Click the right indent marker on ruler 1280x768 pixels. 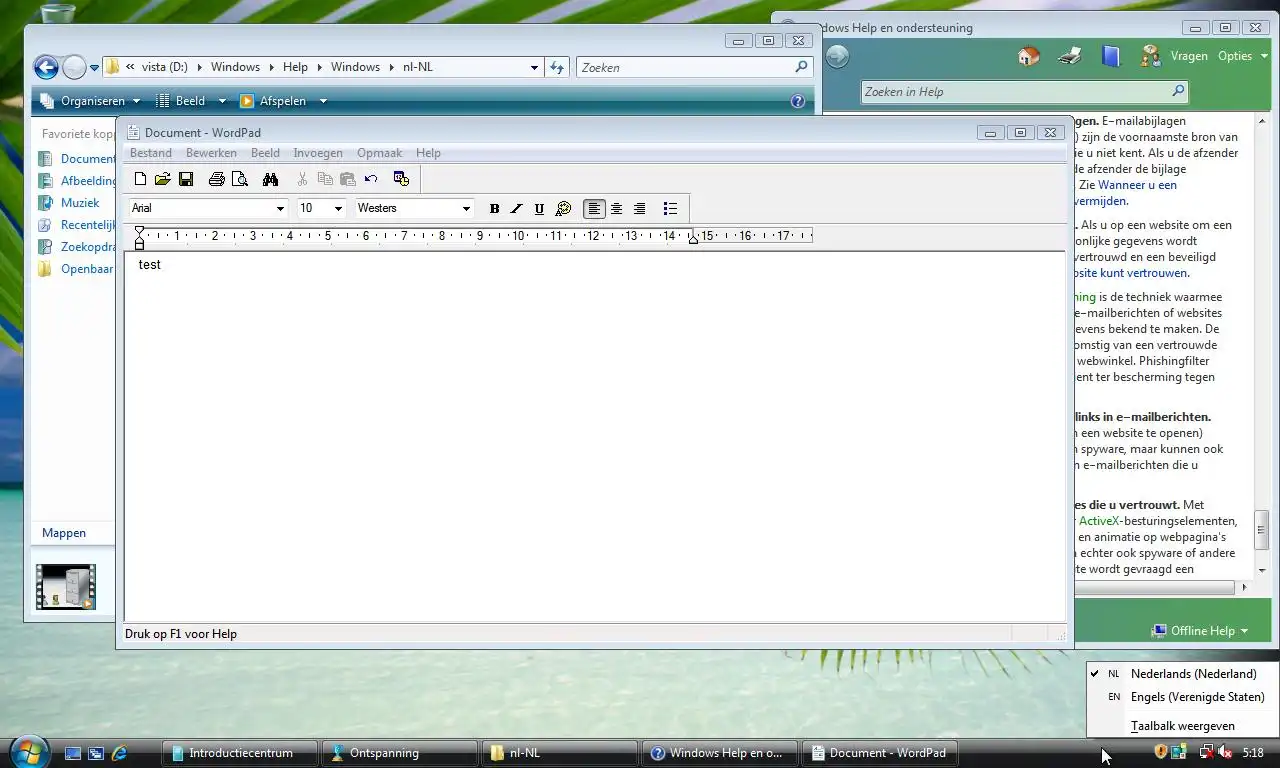click(693, 240)
